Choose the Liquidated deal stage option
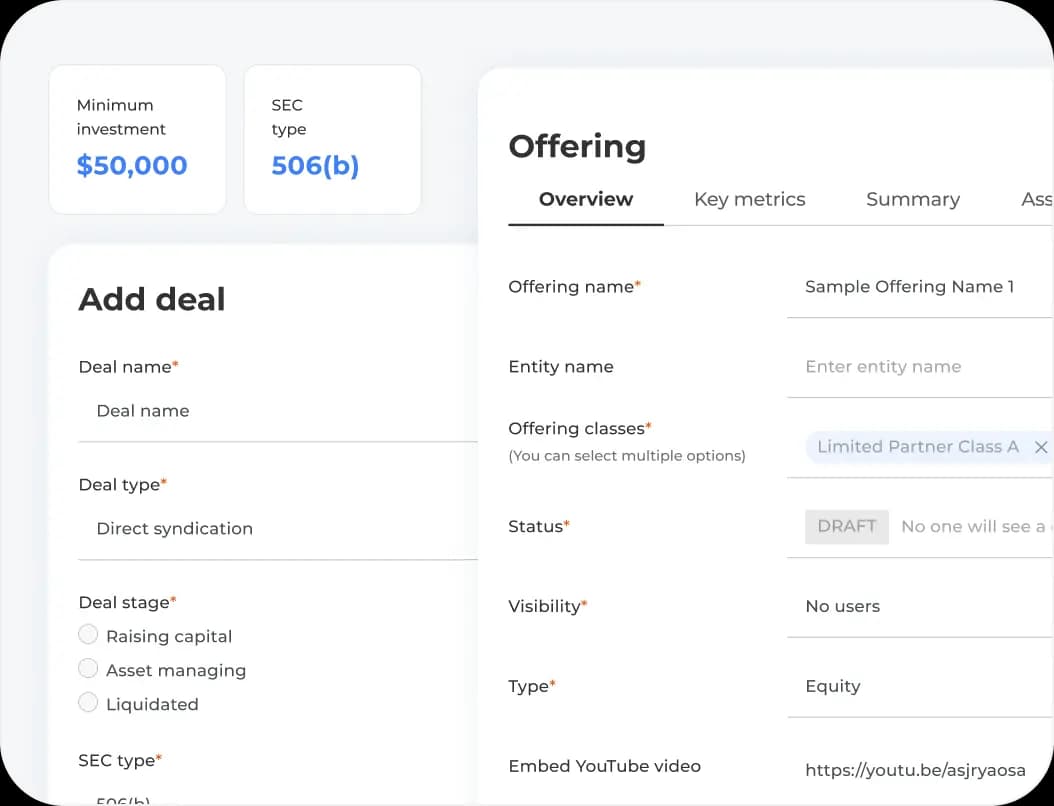The width and height of the screenshot is (1054, 806). tap(88, 703)
